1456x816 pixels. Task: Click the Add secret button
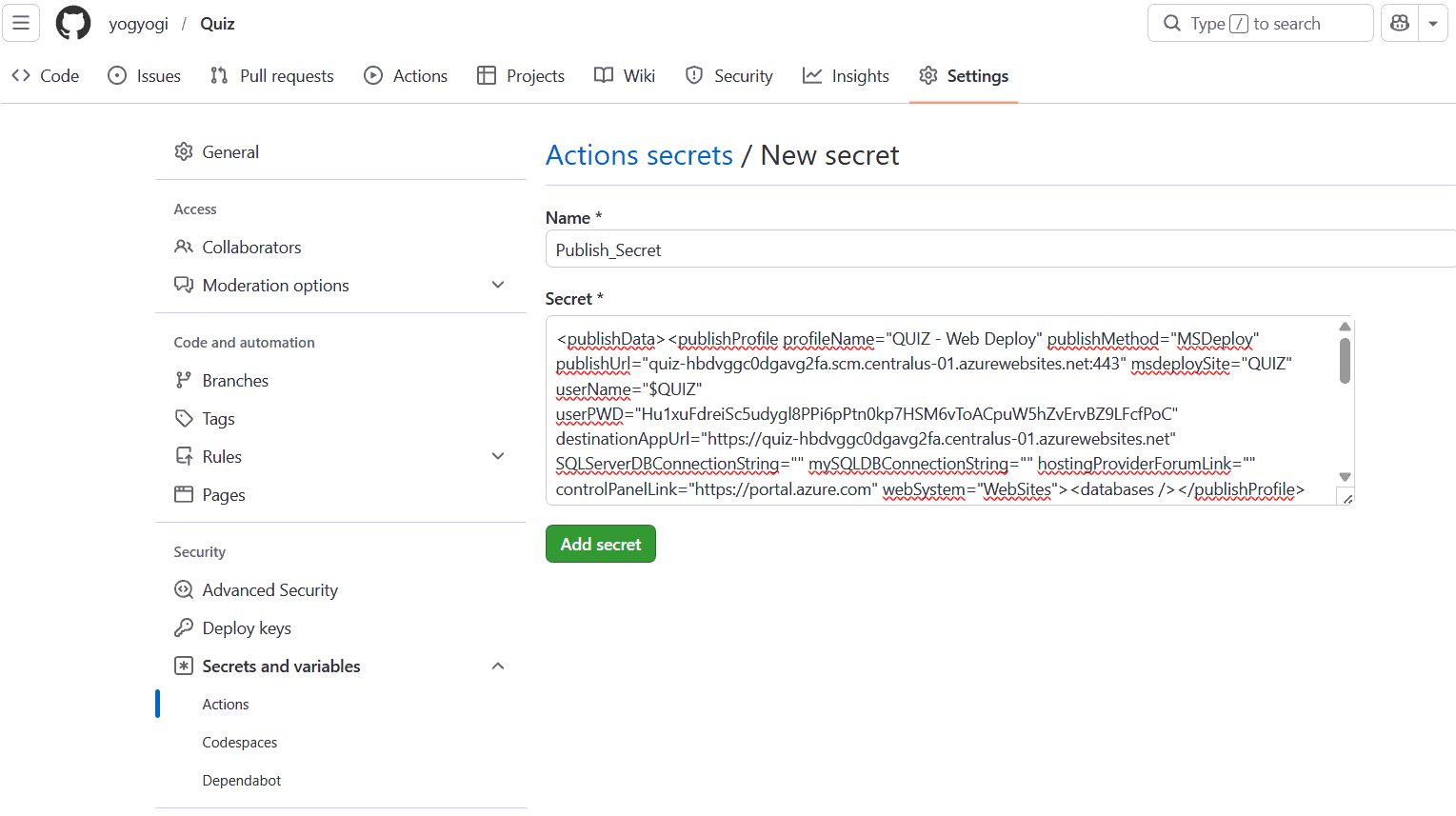point(600,543)
